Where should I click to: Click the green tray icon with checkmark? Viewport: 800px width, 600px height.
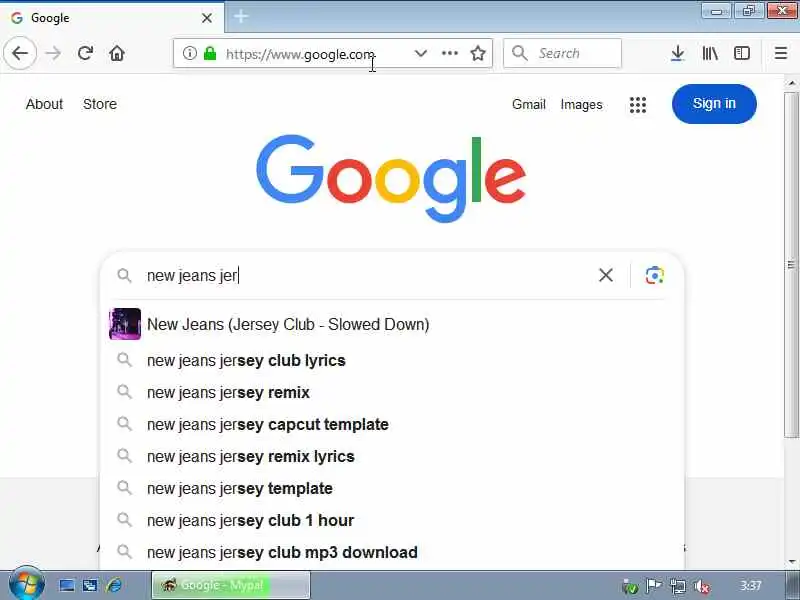click(x=630, y=587)
